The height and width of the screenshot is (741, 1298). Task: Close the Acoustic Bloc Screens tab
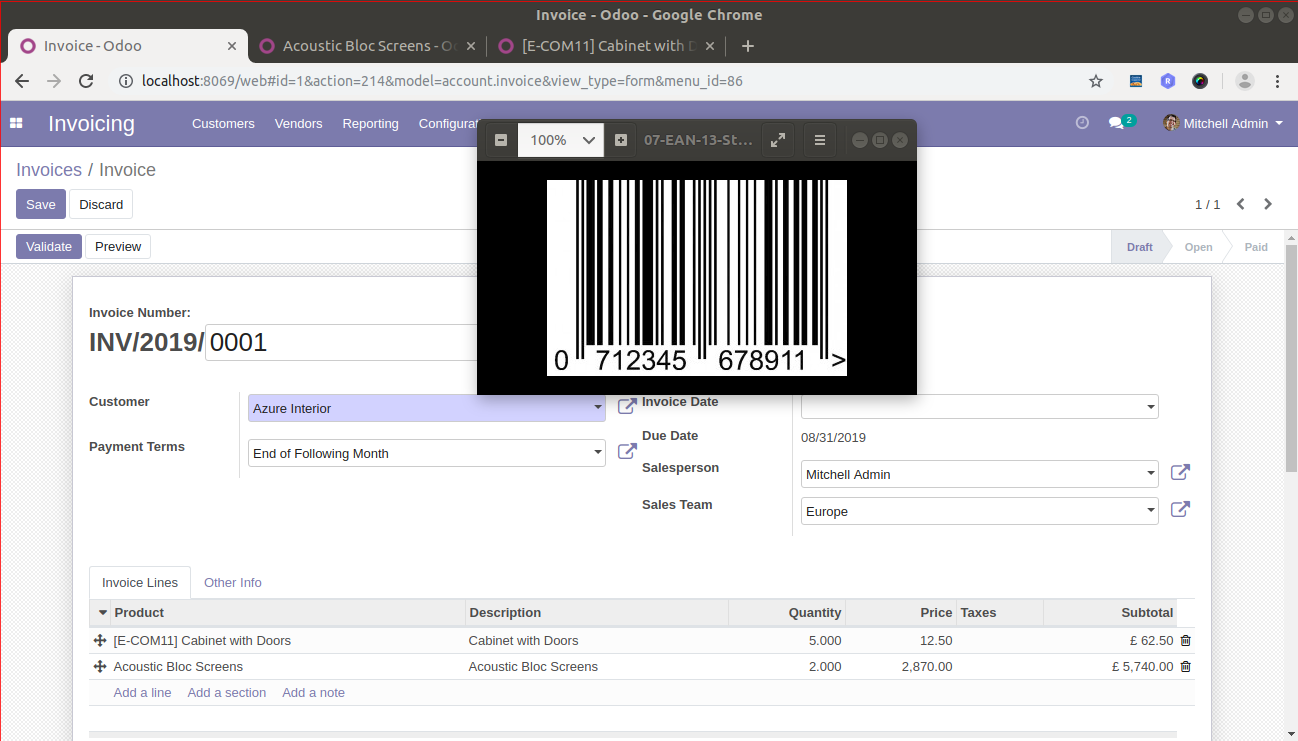(471, 46)
